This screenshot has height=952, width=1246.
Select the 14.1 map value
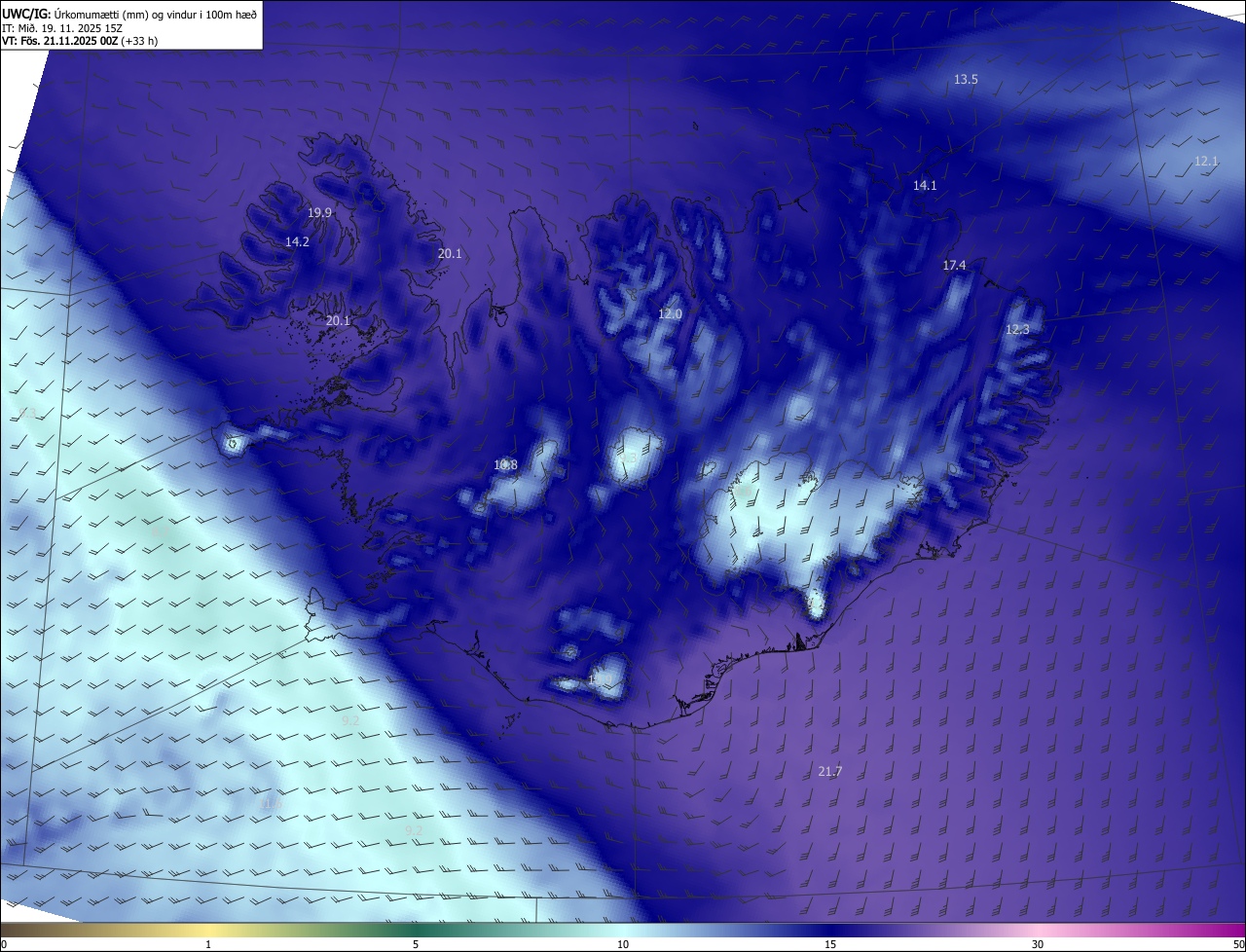[925, 186]
